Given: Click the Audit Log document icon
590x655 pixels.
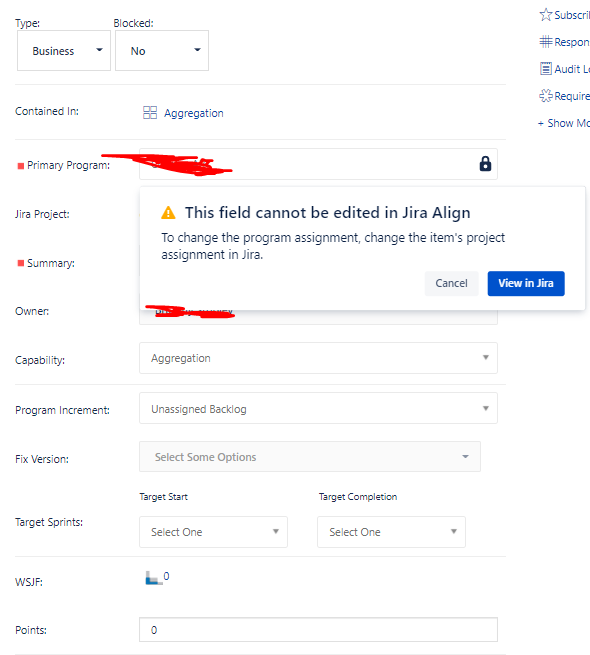Looking at the screenshot, I should tap(546, 69).
